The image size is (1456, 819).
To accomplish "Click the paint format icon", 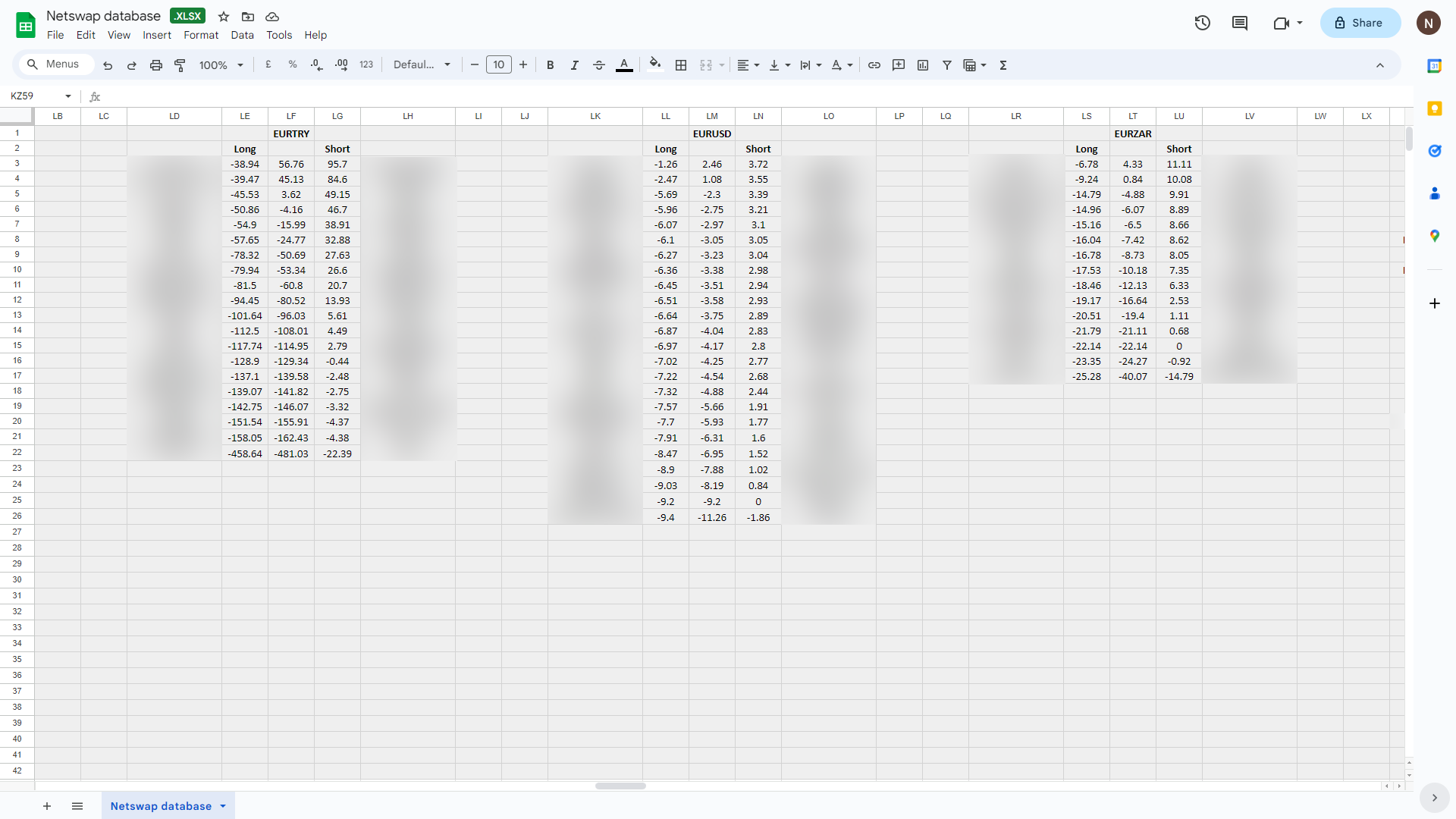I will pos(180,65).
